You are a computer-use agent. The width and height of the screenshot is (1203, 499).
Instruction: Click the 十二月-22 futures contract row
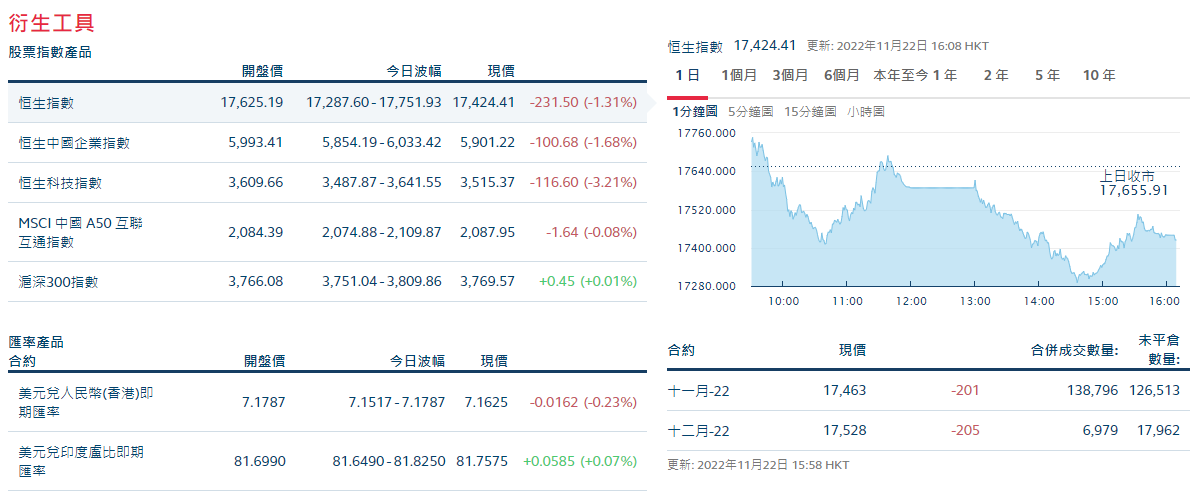[x=924, y=430]
